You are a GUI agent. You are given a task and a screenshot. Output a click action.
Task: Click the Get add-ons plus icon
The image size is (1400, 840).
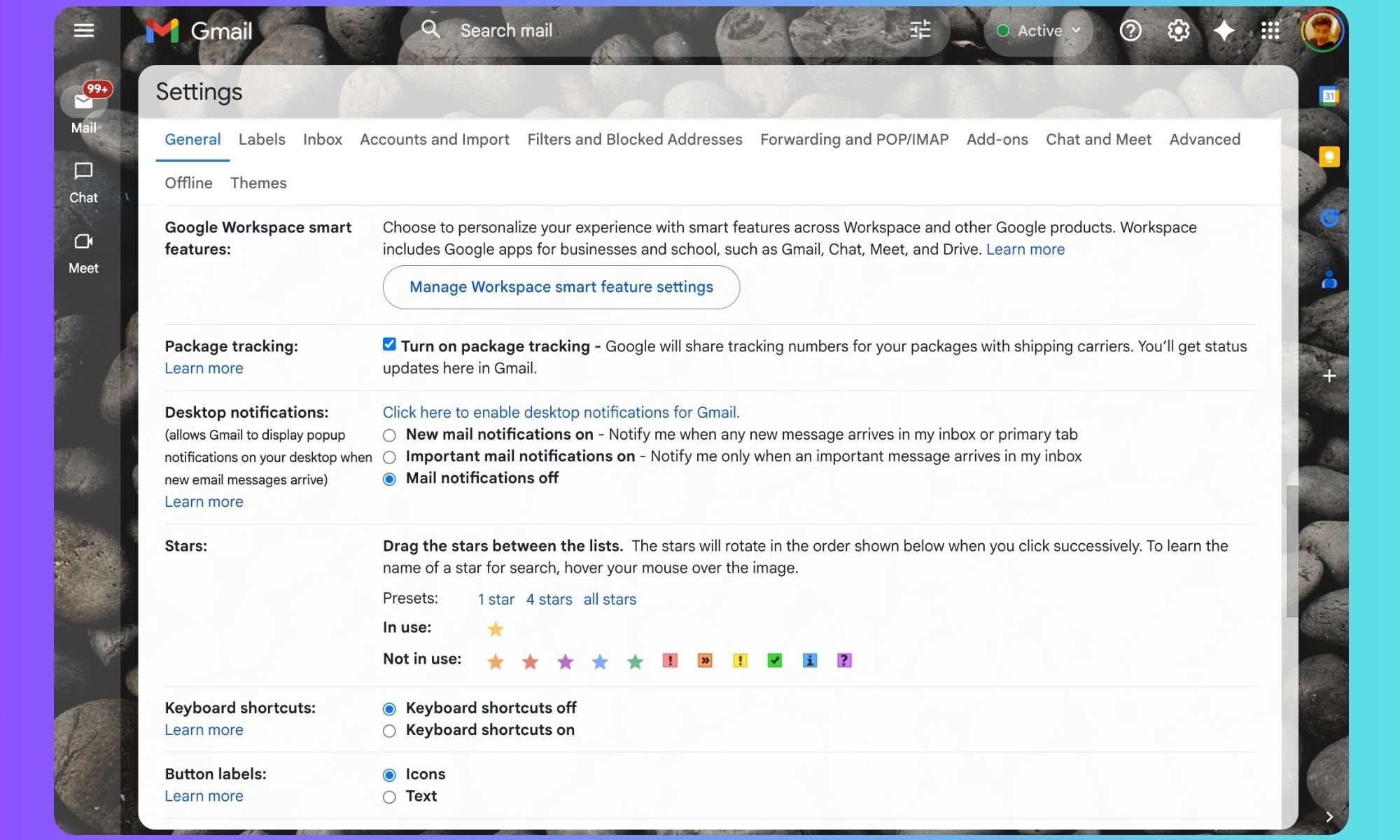pos(1329,376)
